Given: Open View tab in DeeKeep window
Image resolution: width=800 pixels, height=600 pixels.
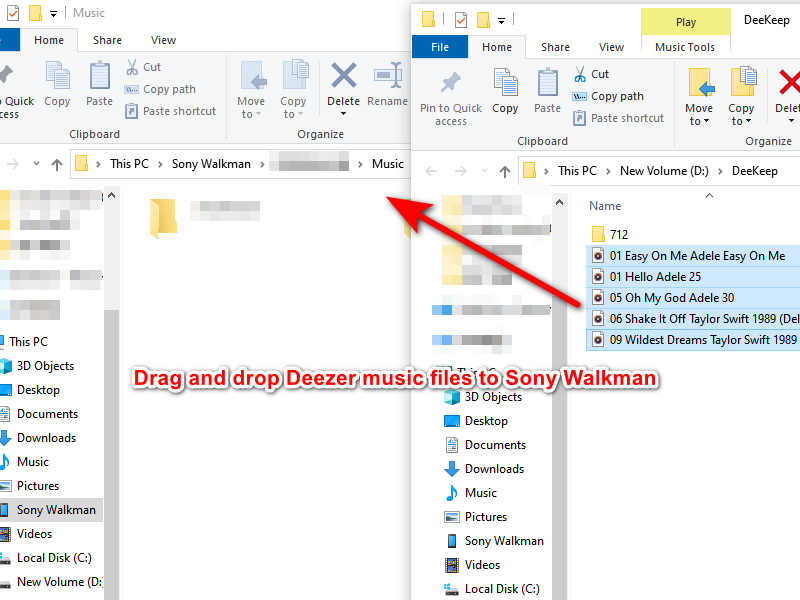Looking at the screenshot, I should [611, 47].
